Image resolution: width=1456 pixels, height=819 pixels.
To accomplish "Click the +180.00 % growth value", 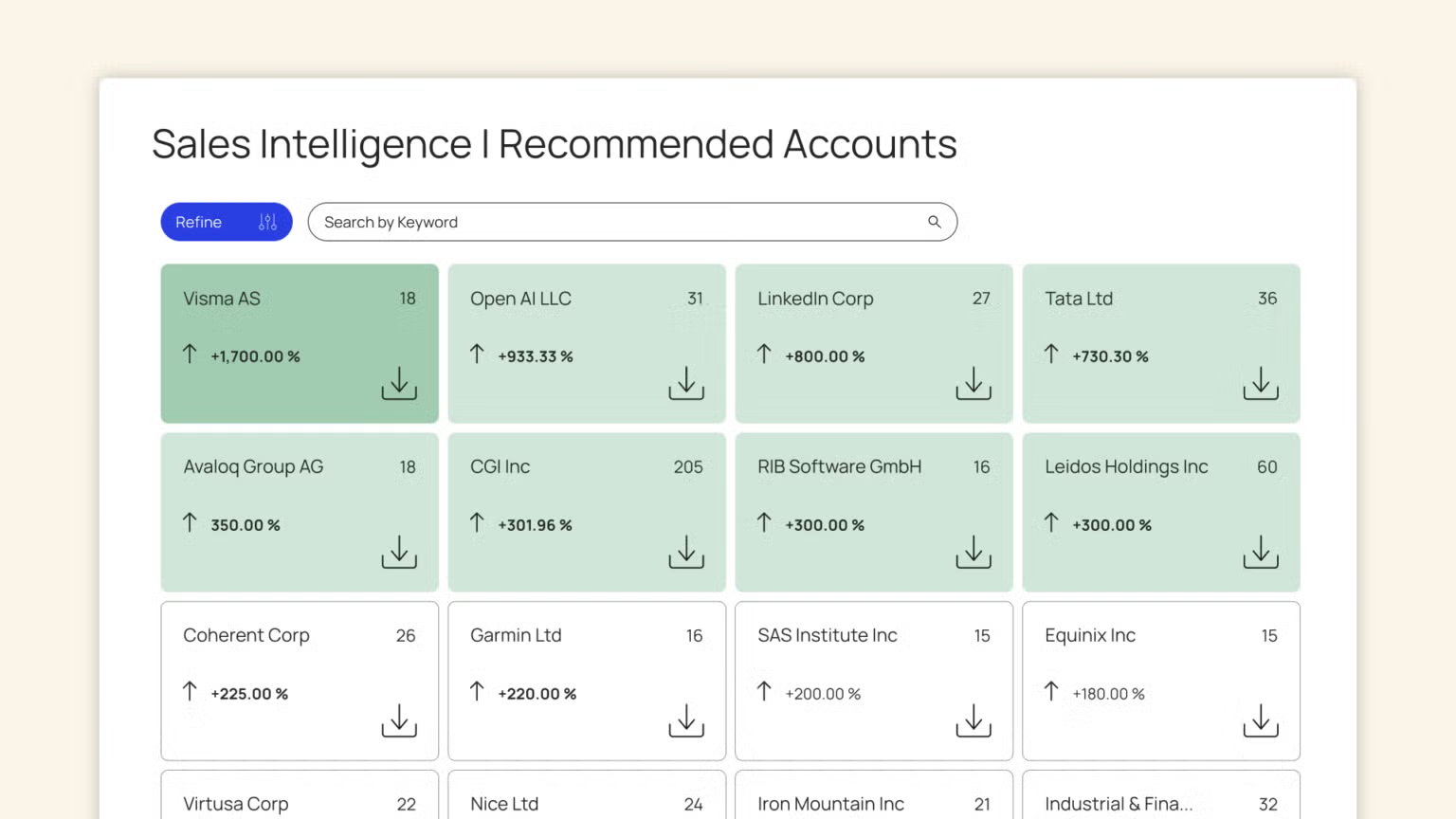I will click(x=1108, y=694).
